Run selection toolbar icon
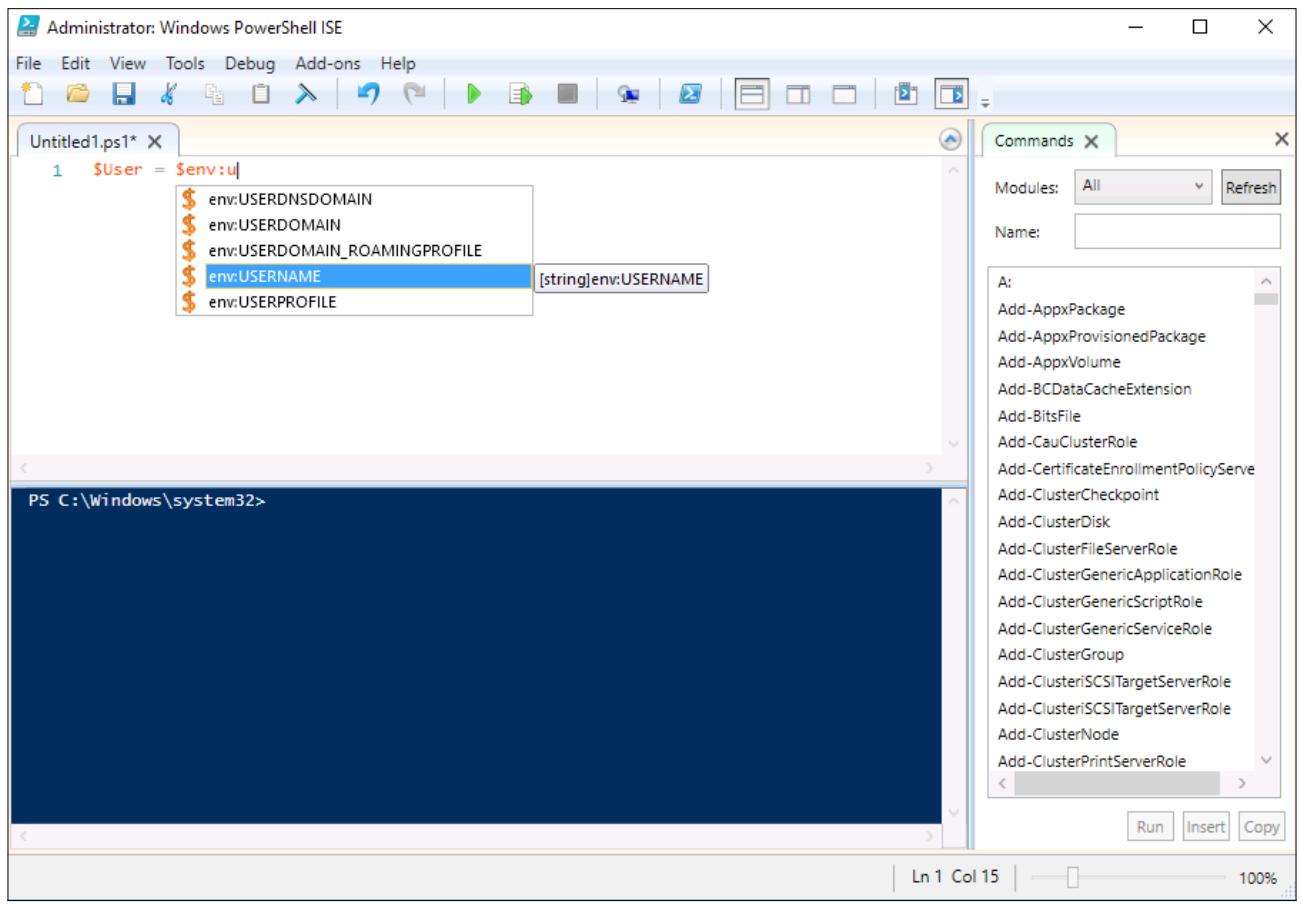 pyautogui.click(x=520, y=93)
